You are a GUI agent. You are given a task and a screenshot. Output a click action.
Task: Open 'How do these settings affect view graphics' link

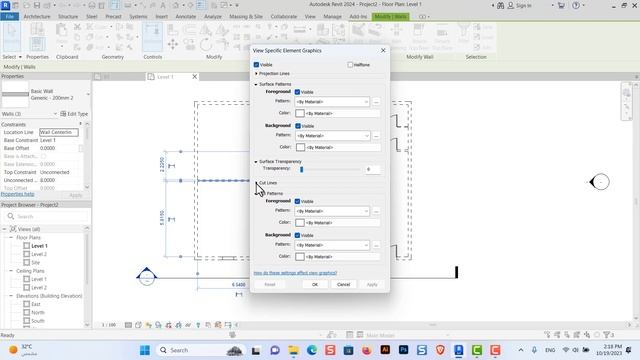295,273
